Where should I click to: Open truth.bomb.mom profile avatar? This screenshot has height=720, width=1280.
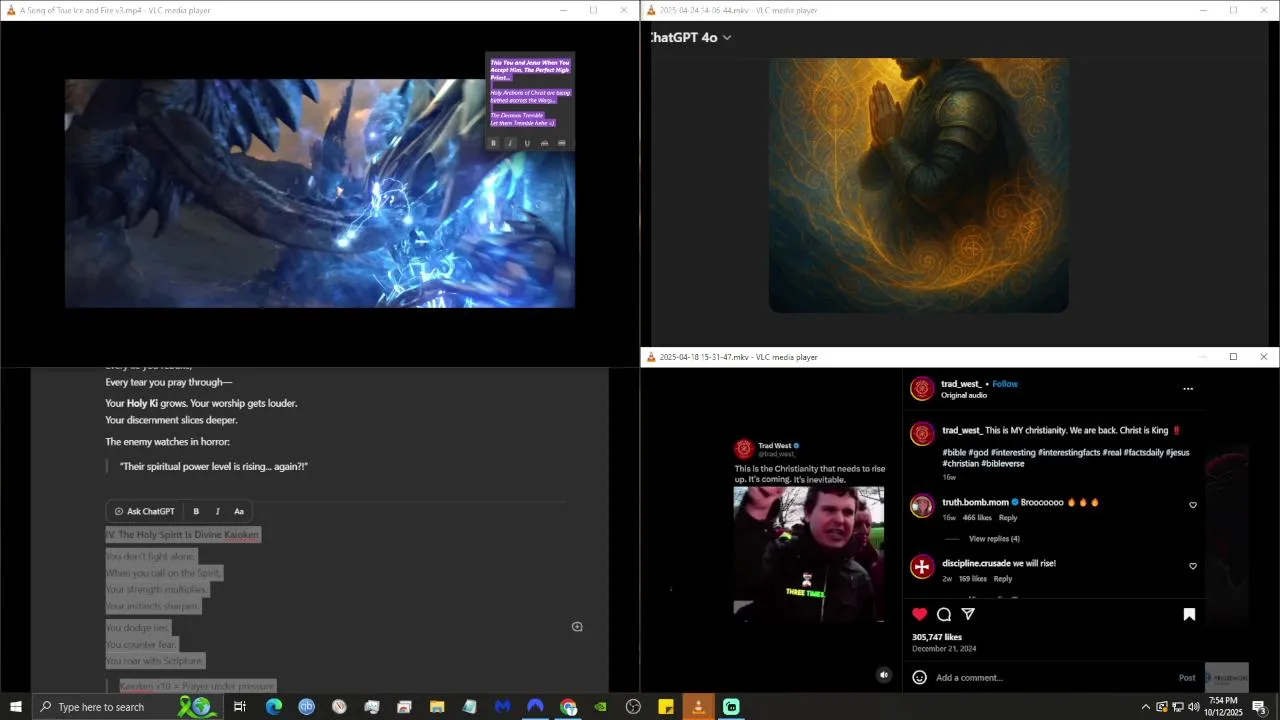tap(922, 506)
